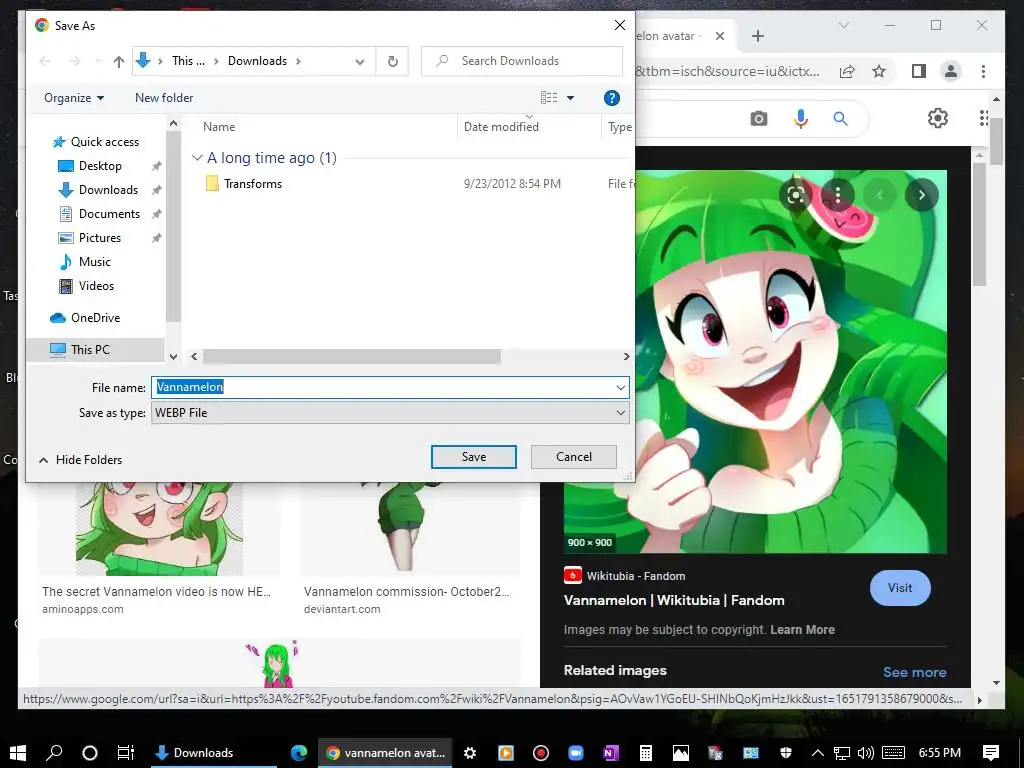
Task: Click the dialog help question mark icon
Action: coord(611,98)
